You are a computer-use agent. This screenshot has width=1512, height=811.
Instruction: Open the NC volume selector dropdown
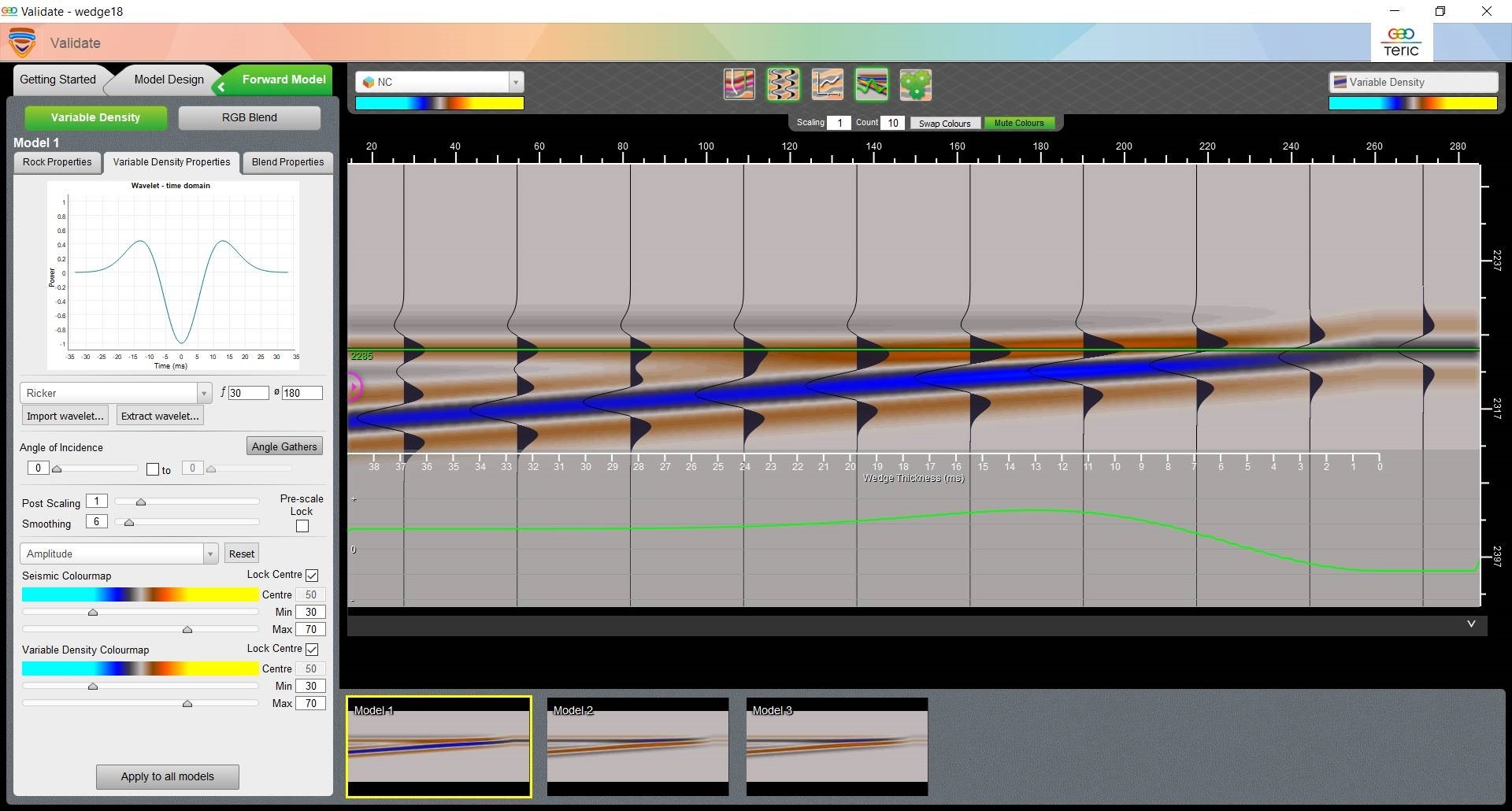tap(515, 82)
